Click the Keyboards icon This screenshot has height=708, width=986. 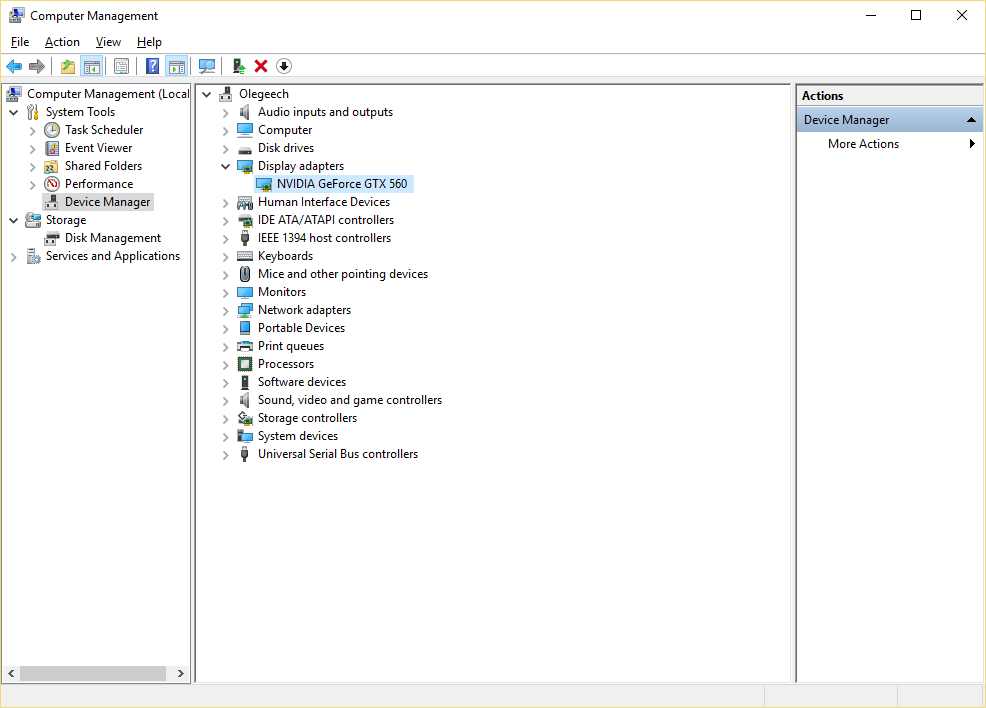[x=245, y=257]
